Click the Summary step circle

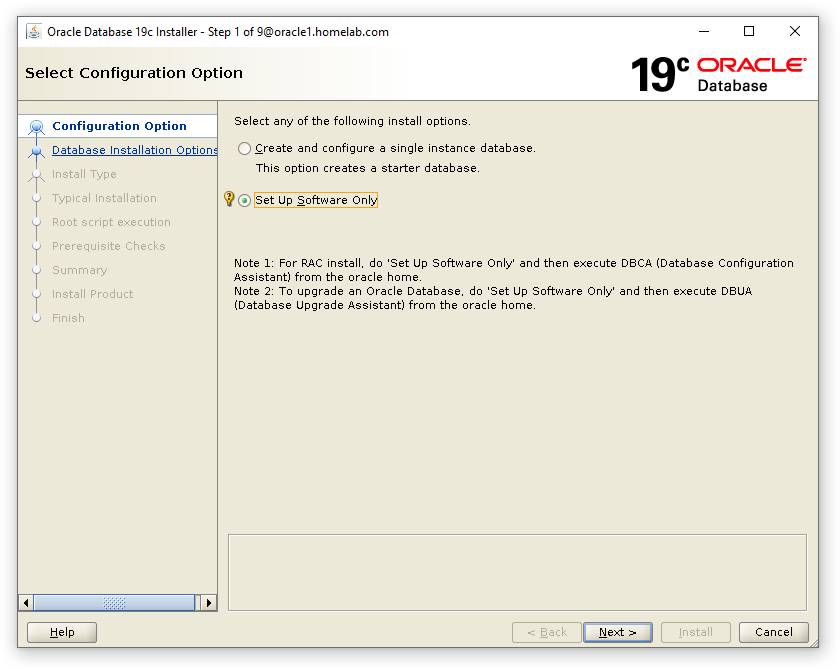(x=36, y=270)
